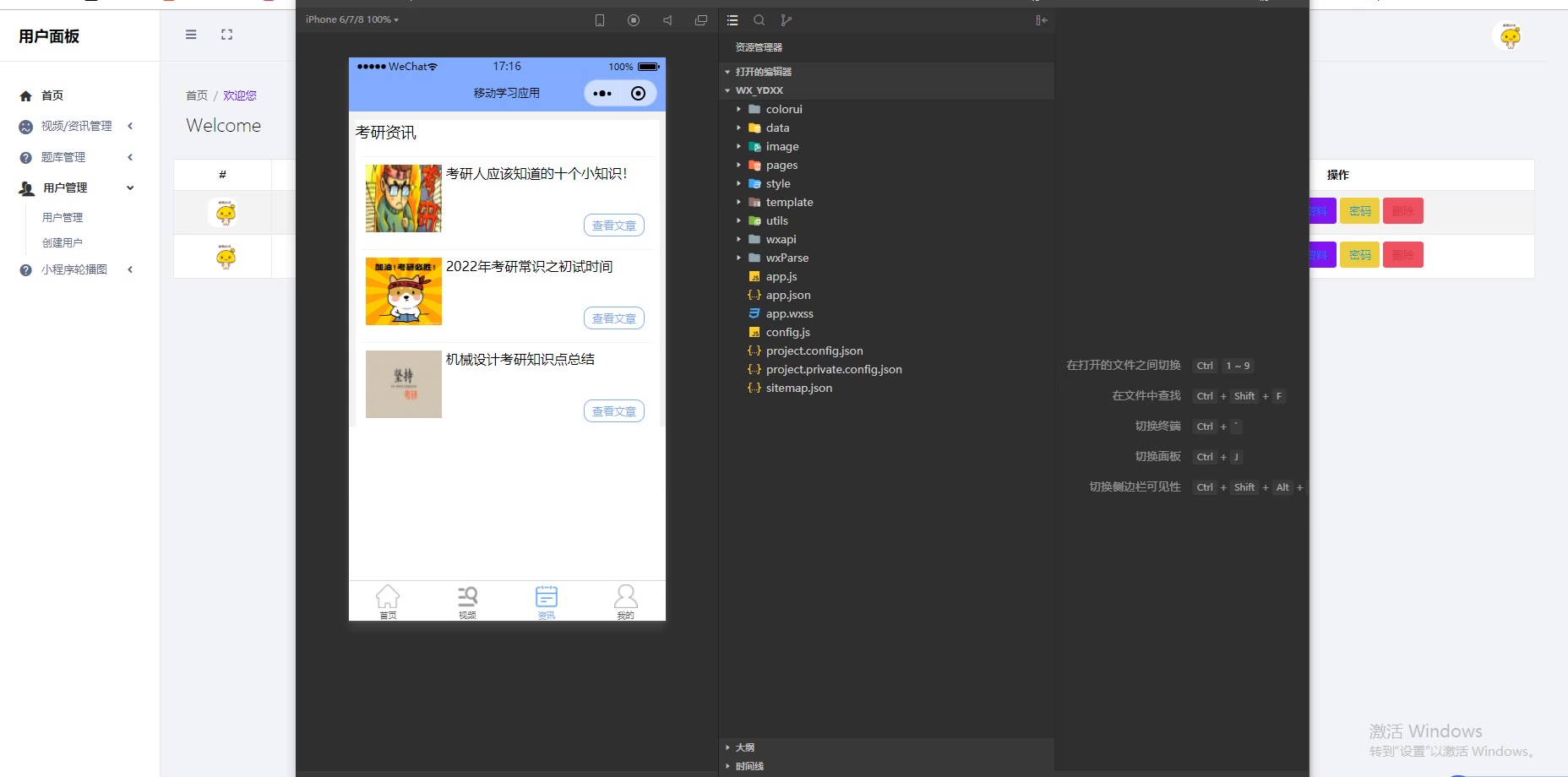The image size is (1568, 777).
Task: Click yellow 密码 button in second user row
Action: 1359,255
